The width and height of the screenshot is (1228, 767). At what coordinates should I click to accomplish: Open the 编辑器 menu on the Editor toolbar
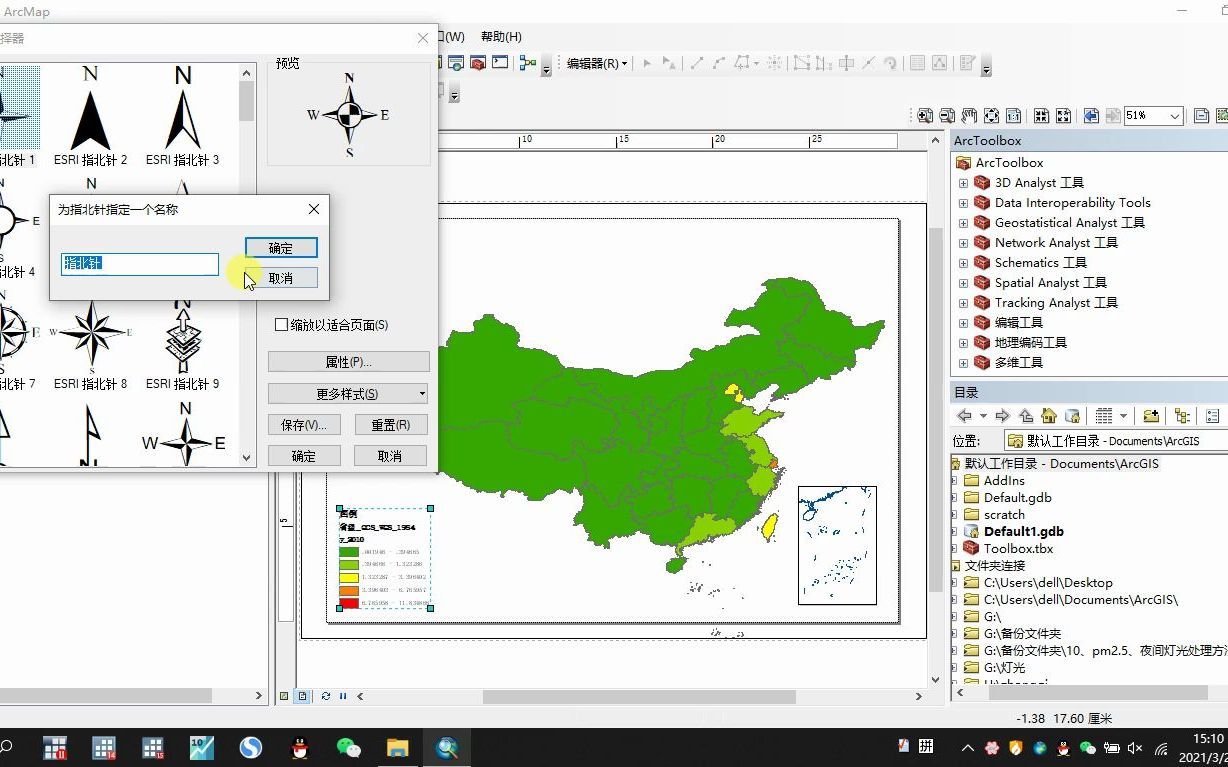coord(594,63)
